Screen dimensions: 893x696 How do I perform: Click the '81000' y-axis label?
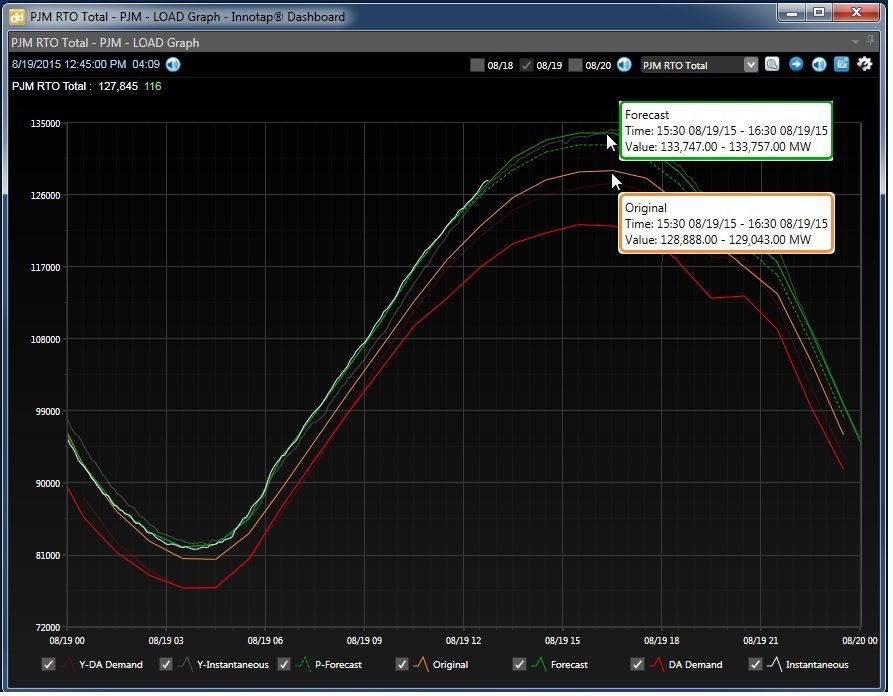click(x=47, y=556)
